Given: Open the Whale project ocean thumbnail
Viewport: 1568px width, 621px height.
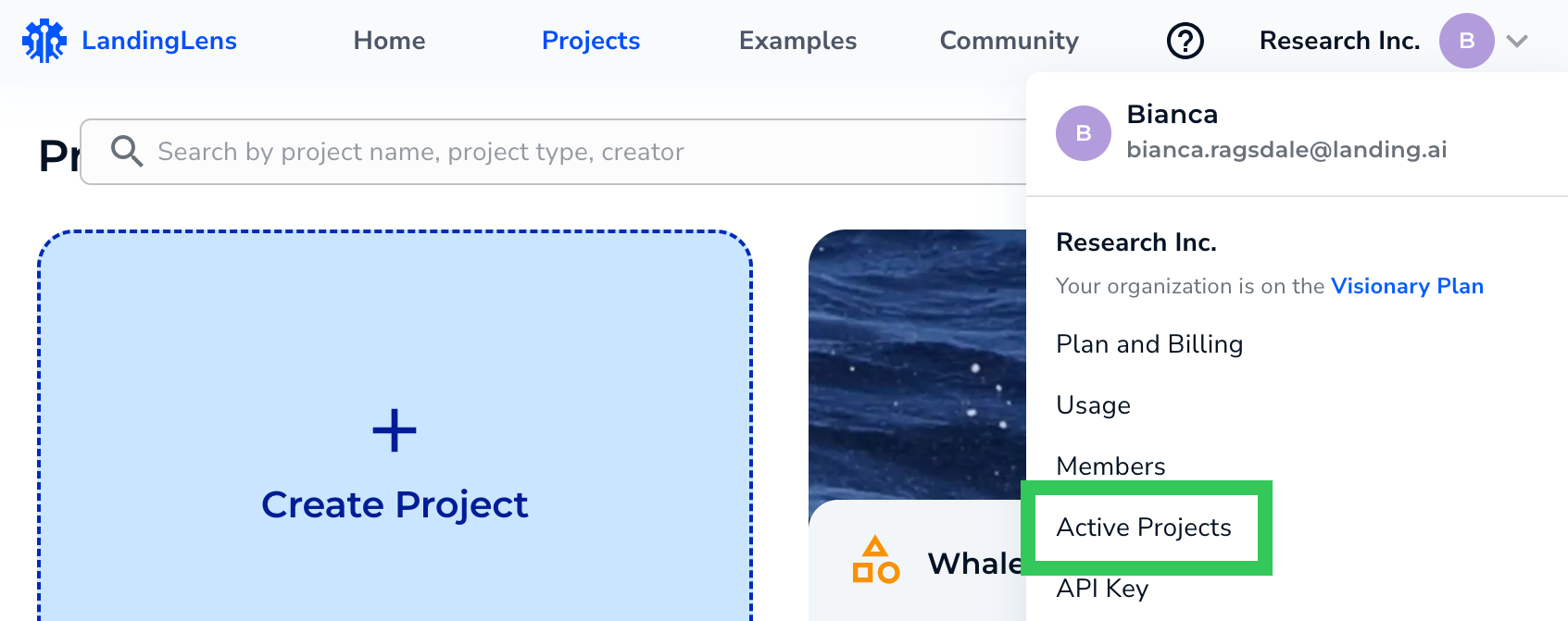Looking at the screenshot, I should click(917, 365).
